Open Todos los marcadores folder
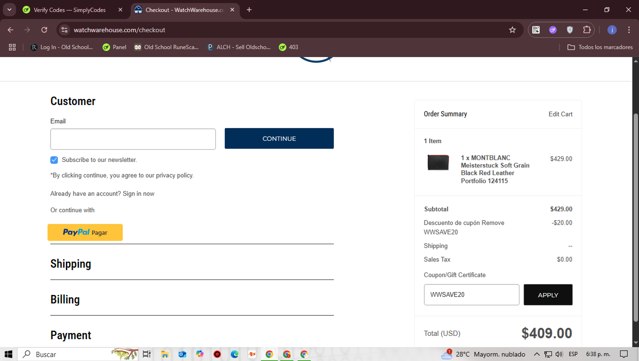This screenshot has height=361, width=639. pyautogui.click(x=600, y=47)
